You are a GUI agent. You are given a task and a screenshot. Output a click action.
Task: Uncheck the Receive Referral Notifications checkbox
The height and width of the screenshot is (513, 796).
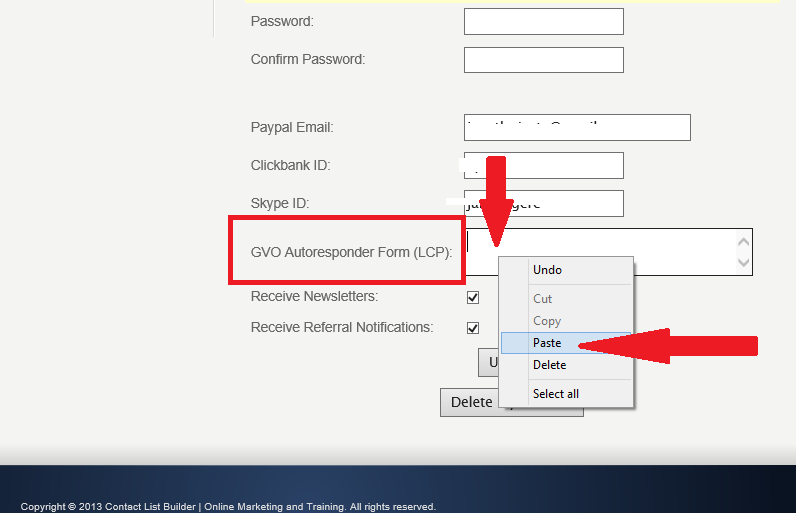tap(473, 327)
